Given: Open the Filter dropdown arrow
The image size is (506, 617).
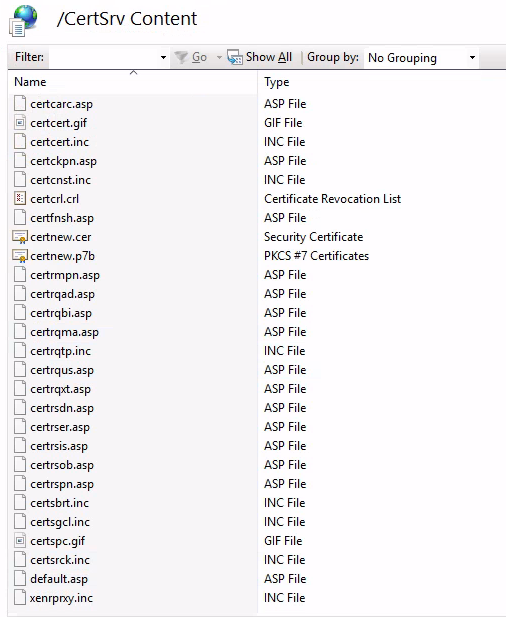Looking at the screenshot, I should (x=163, y=58).
